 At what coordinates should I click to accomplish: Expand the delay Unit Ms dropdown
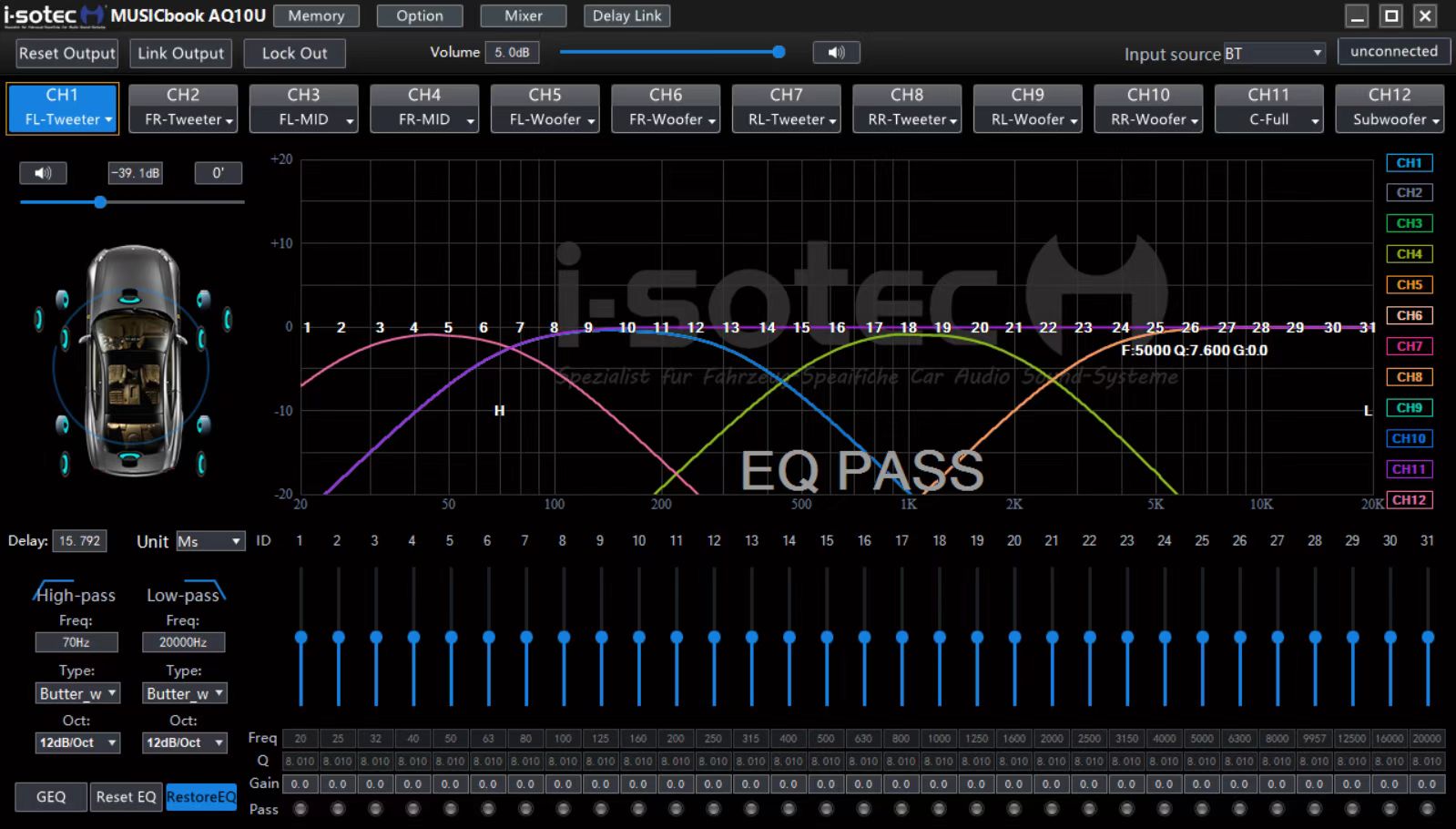210,541
